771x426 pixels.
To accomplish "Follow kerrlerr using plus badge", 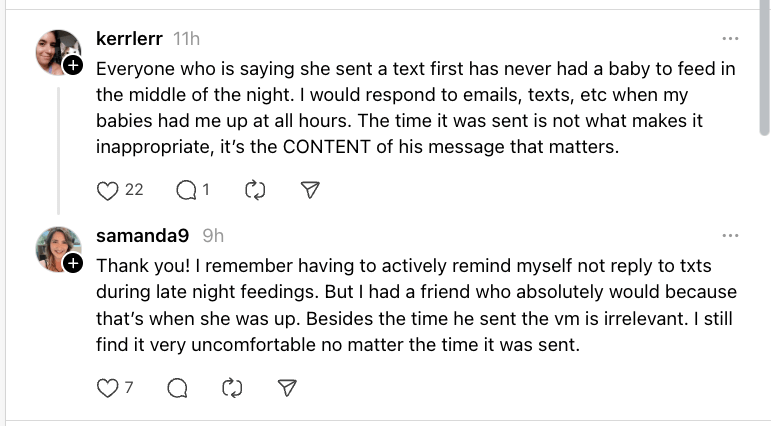I will coord(73,66).
